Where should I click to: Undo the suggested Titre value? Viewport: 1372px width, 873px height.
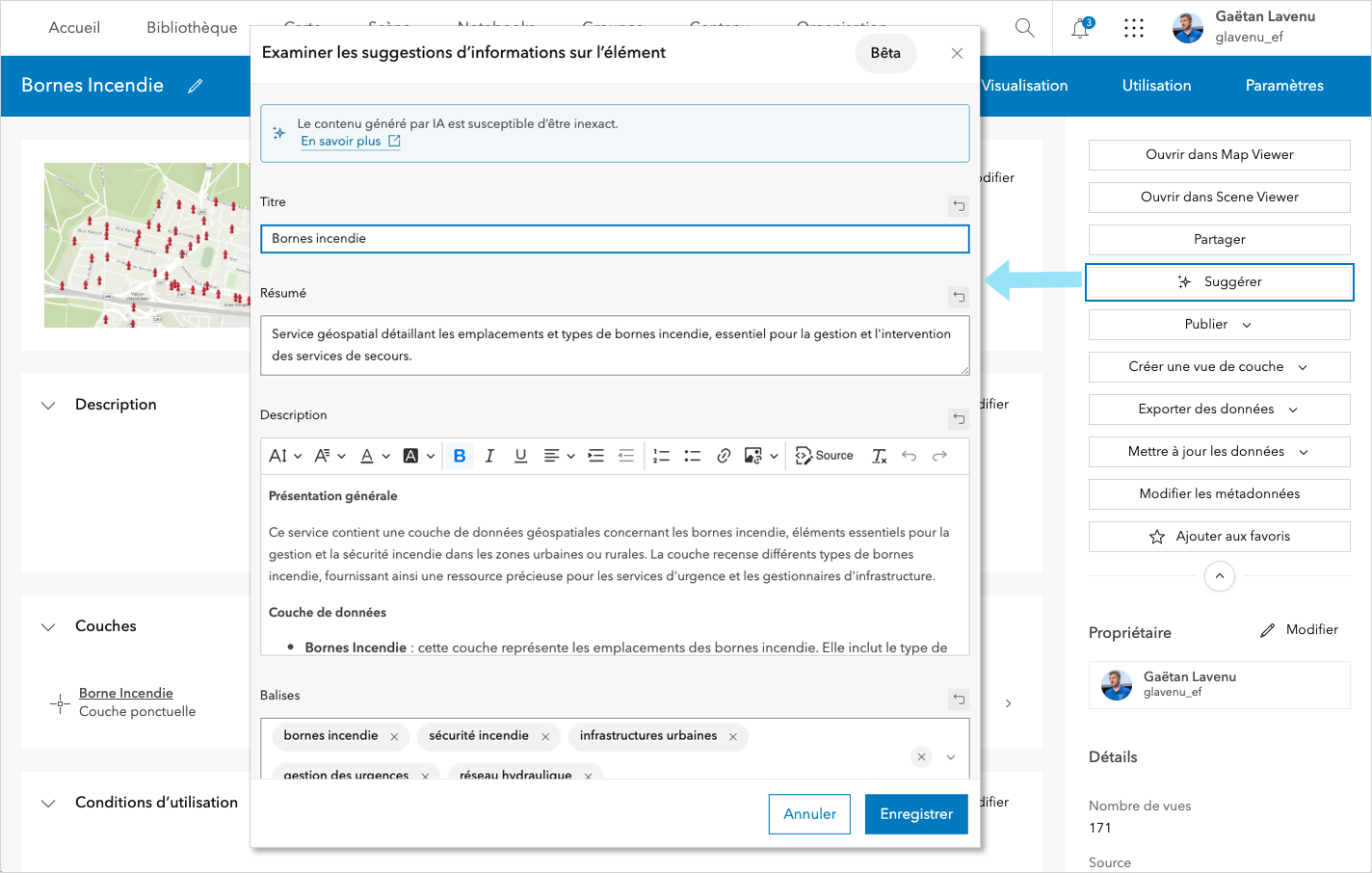[959, 205]
